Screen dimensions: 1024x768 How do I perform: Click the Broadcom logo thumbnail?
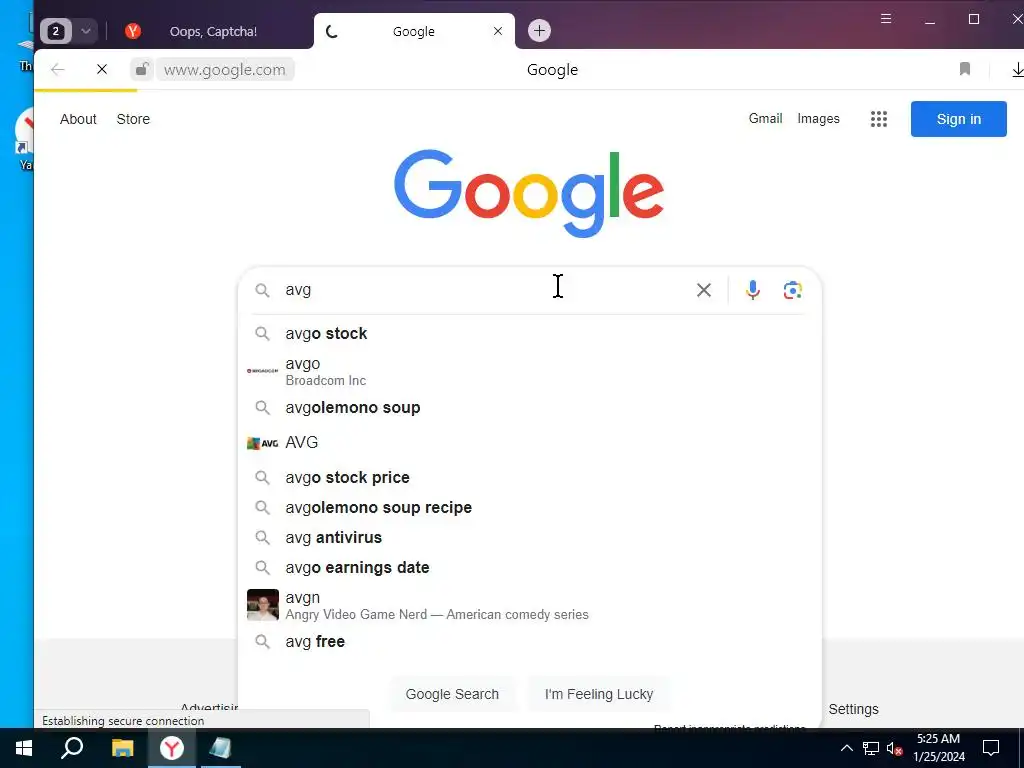pyautogui.click(x=263, y=371)
